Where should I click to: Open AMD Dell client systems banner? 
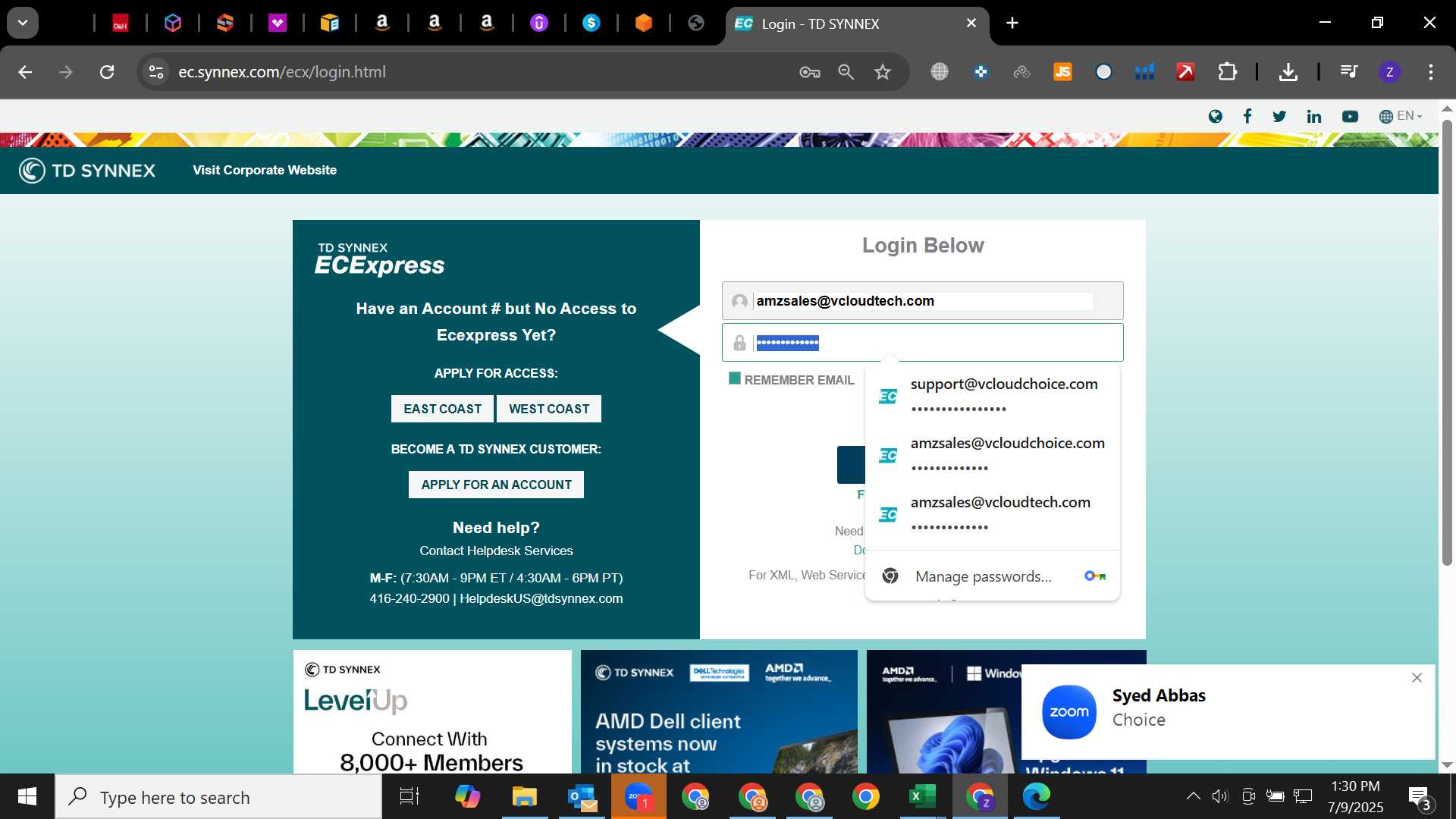719,712
